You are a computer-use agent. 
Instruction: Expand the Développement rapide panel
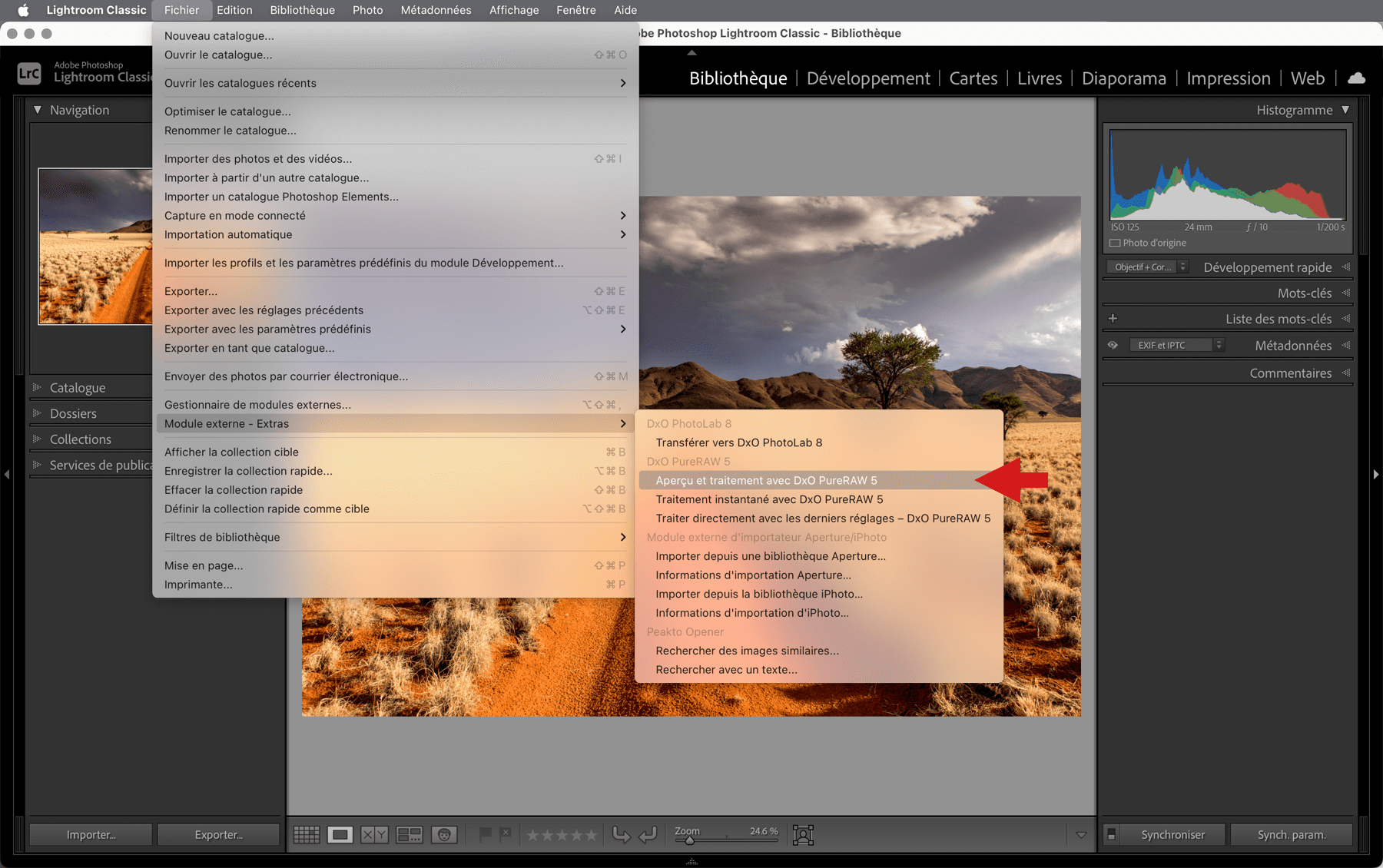pos(1346,267)
